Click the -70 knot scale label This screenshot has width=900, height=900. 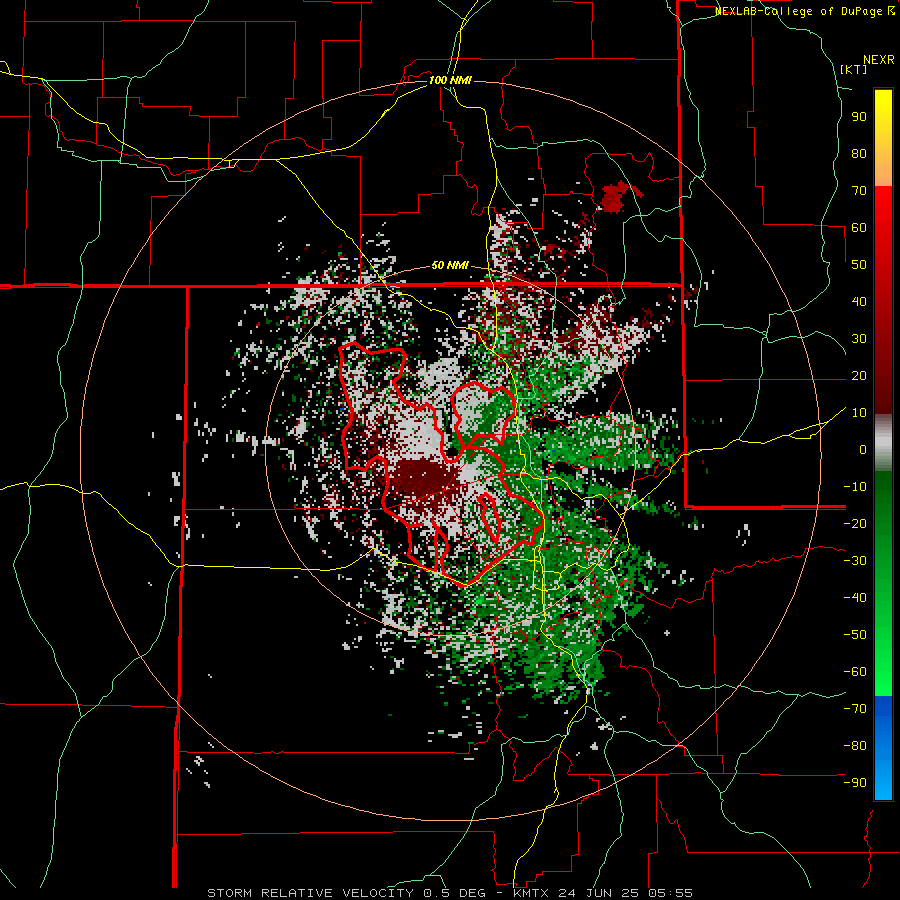855,708
